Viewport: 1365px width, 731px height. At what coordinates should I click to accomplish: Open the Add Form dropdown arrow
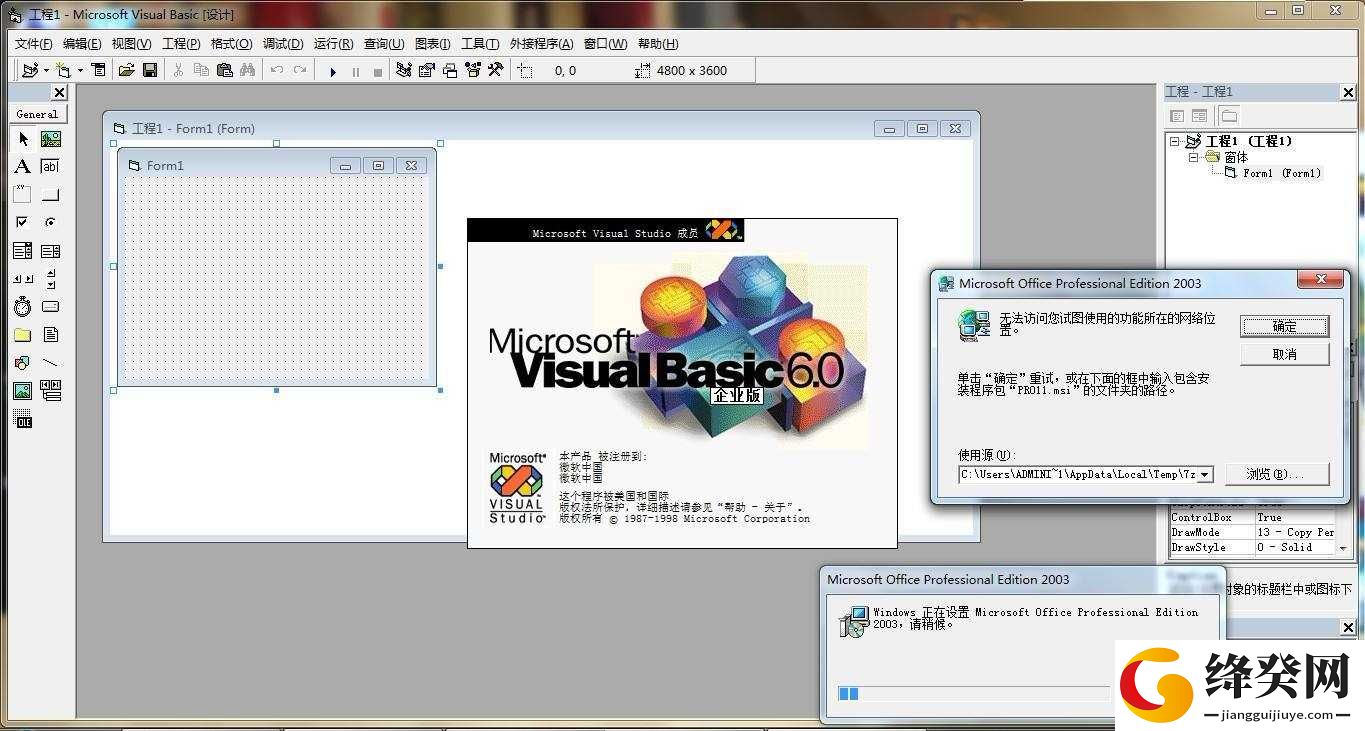pos(80,71)
